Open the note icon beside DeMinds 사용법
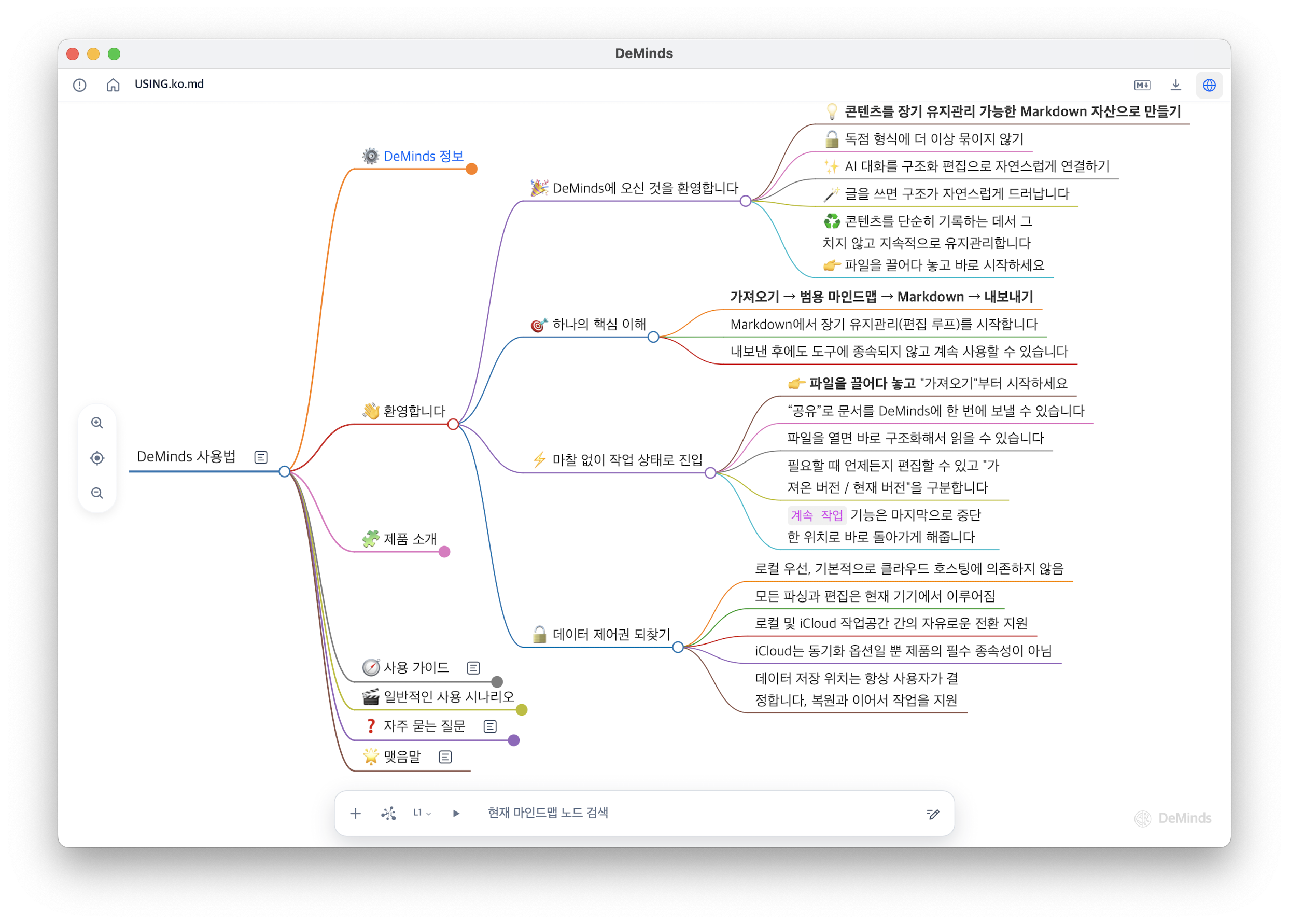The width and height of the screenshot is (1289, 924). point(261,457)
